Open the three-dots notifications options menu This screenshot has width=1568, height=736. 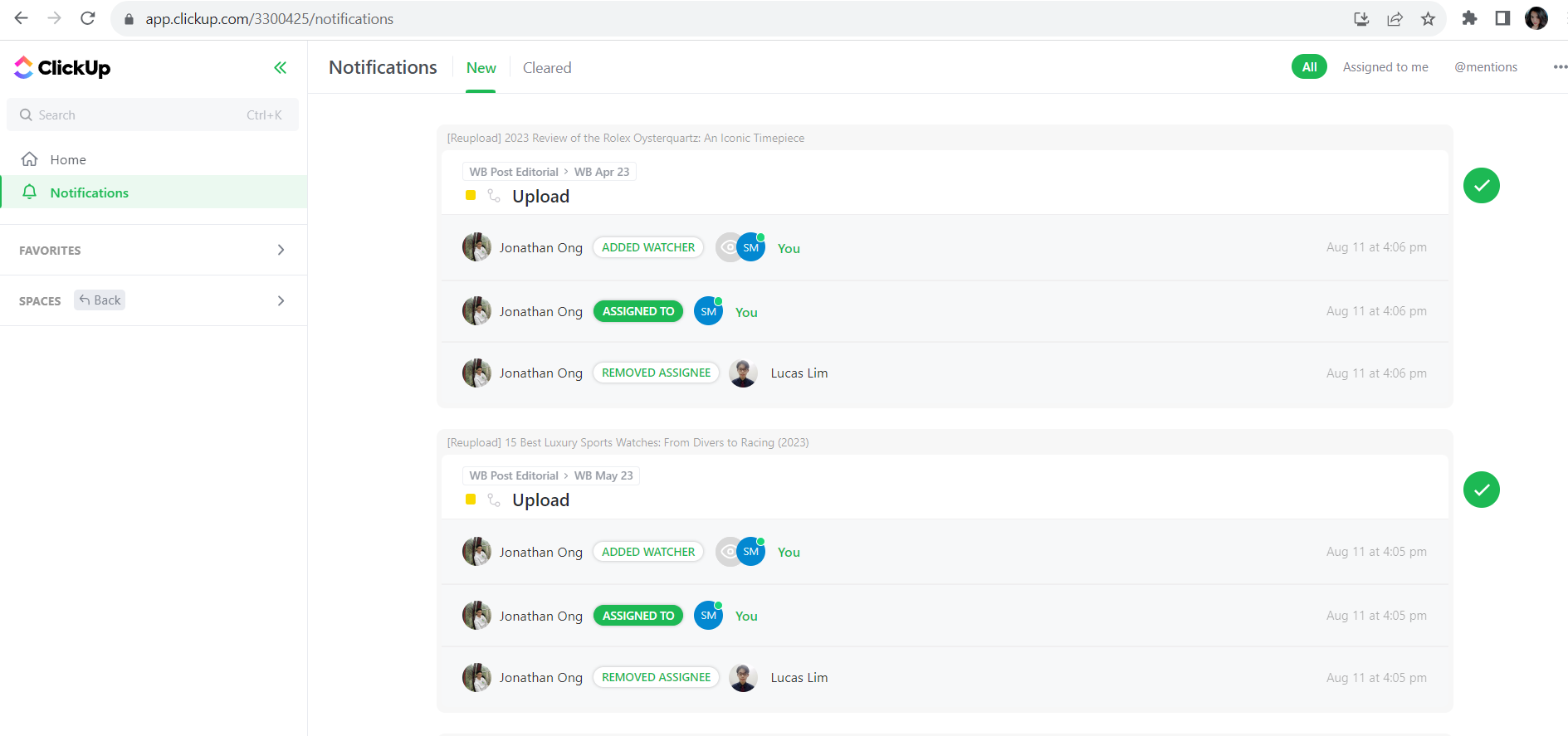1560,67
